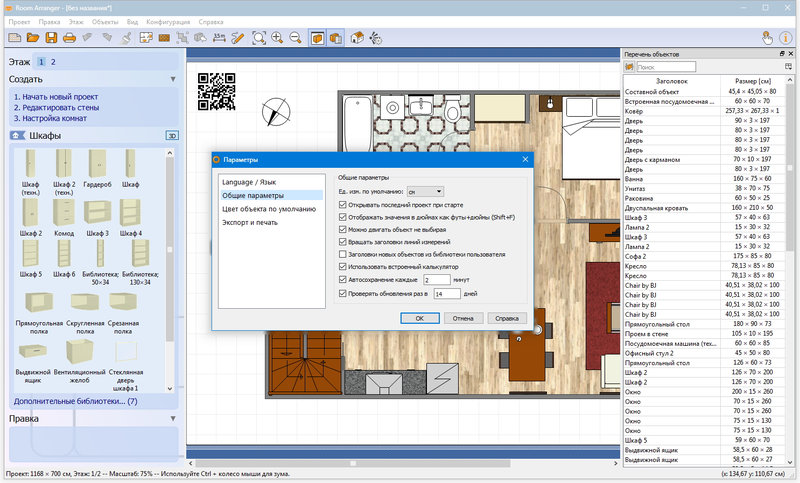Toggle 'Открывать последний проект при старте' checkbox
The width and height of the screenshot is (800, 483).
pyautogui.click(x=343, y=205)
